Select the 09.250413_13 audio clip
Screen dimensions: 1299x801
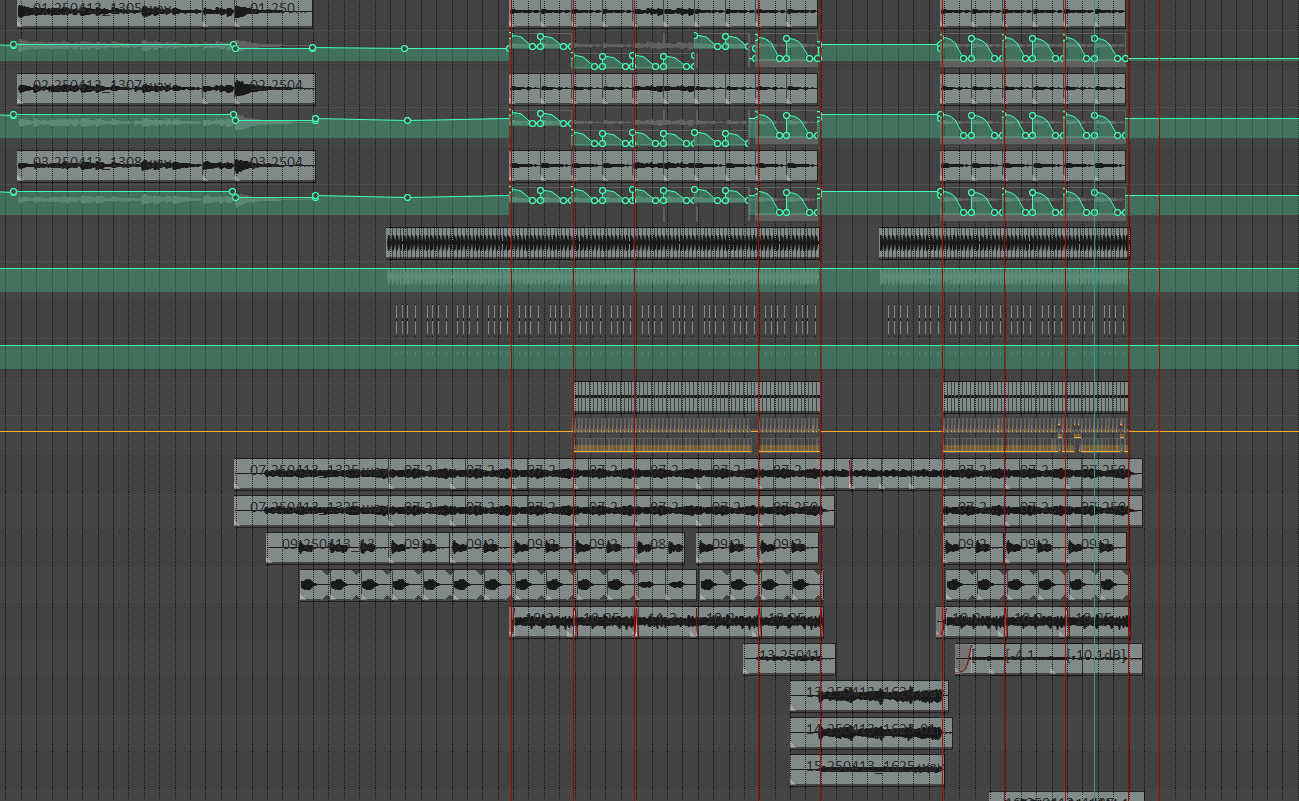click(x=328, y=548)
